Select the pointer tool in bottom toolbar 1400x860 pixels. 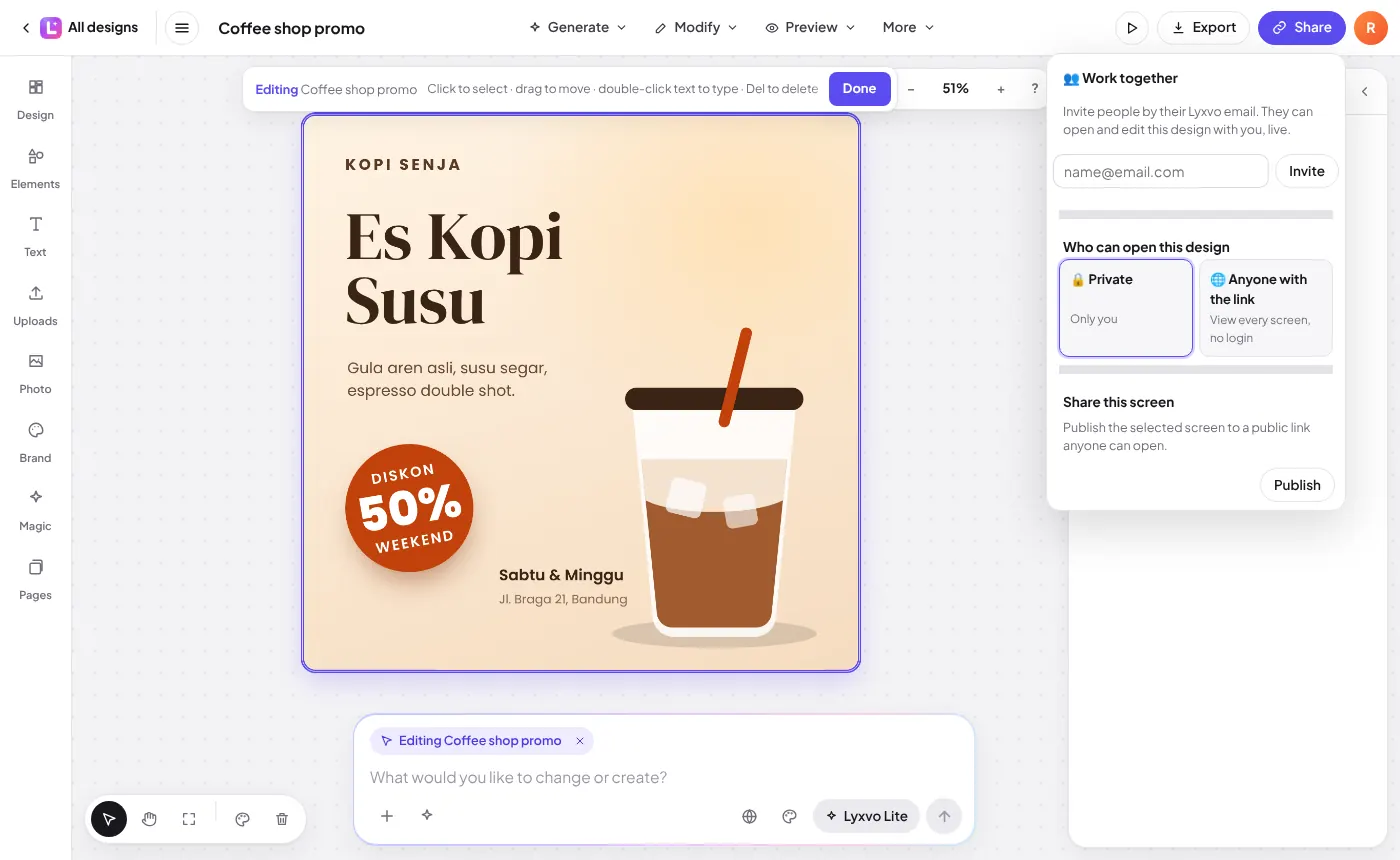pyautogui.click(x=109, y=819)
